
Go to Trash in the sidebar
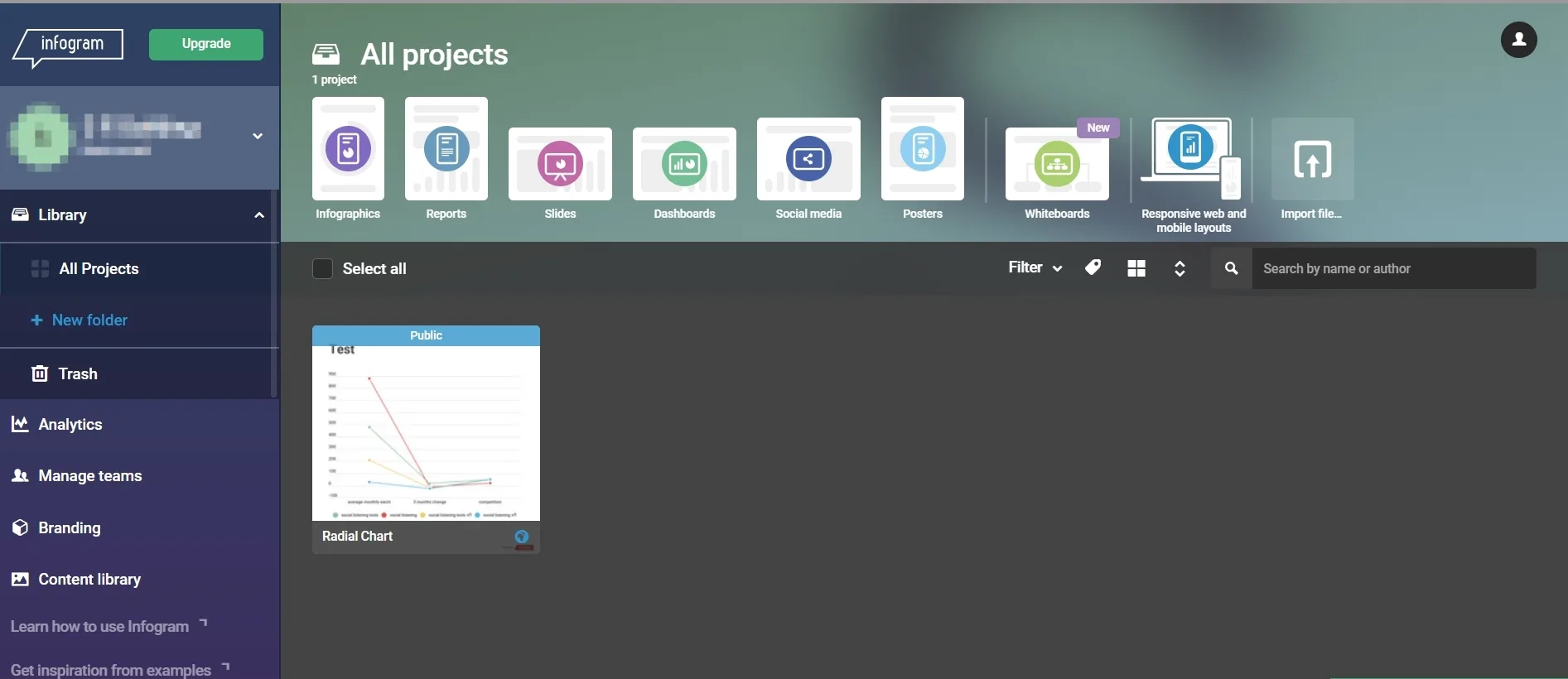pos(77,374)
